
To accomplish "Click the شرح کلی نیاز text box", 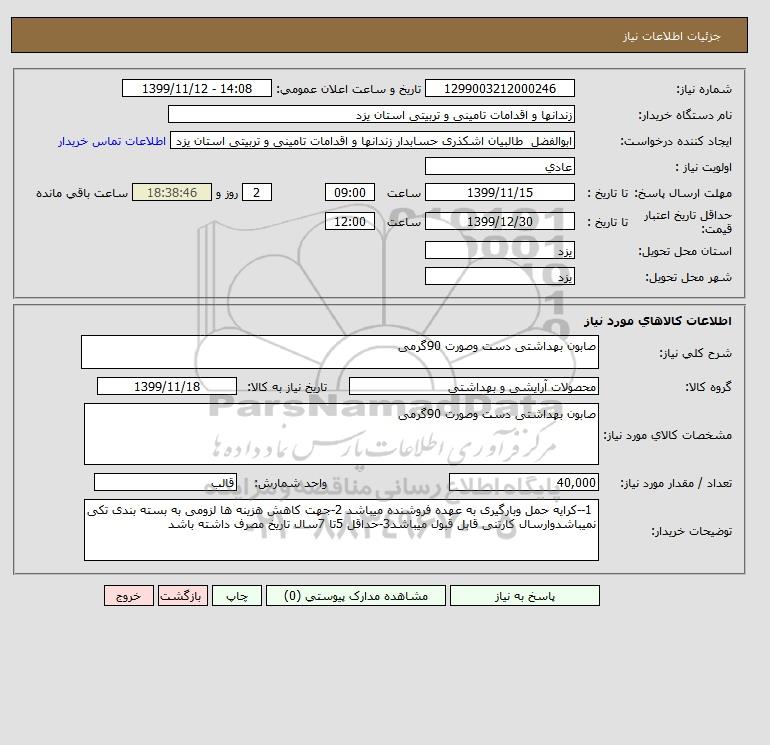I will (x=340, y=352).
